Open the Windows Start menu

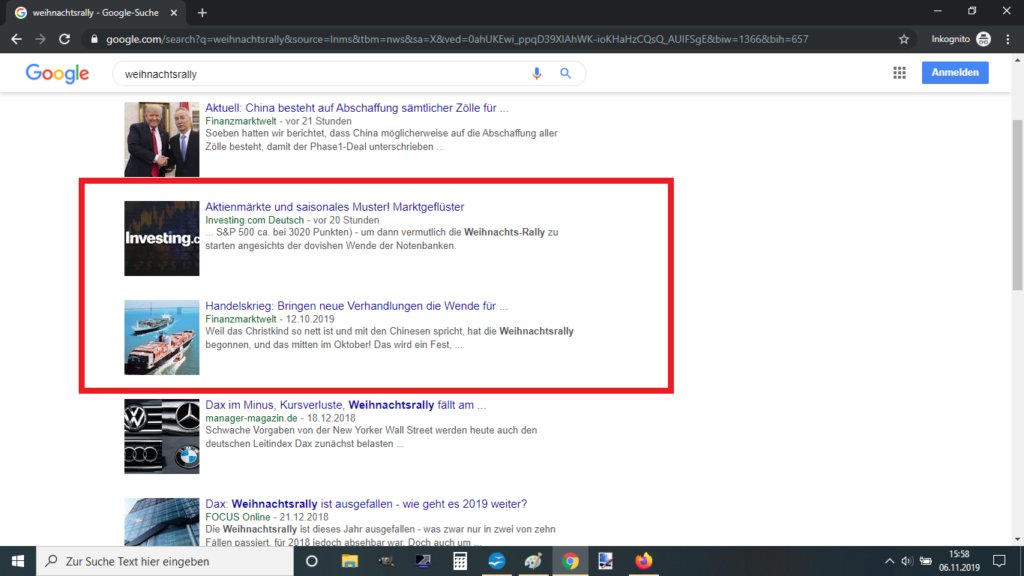pos(18,561)
